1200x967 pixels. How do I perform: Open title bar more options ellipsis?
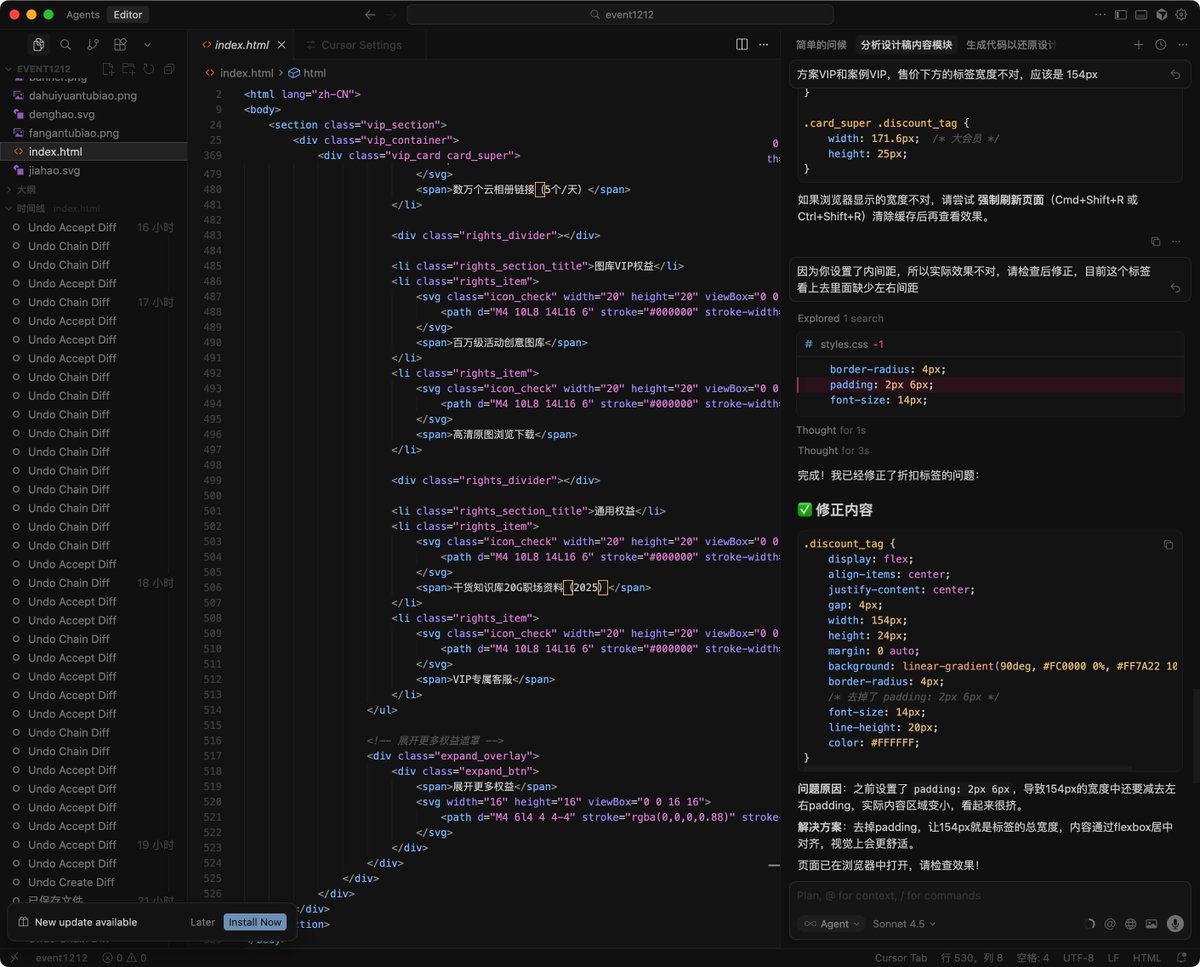(x=1099, y=15)
